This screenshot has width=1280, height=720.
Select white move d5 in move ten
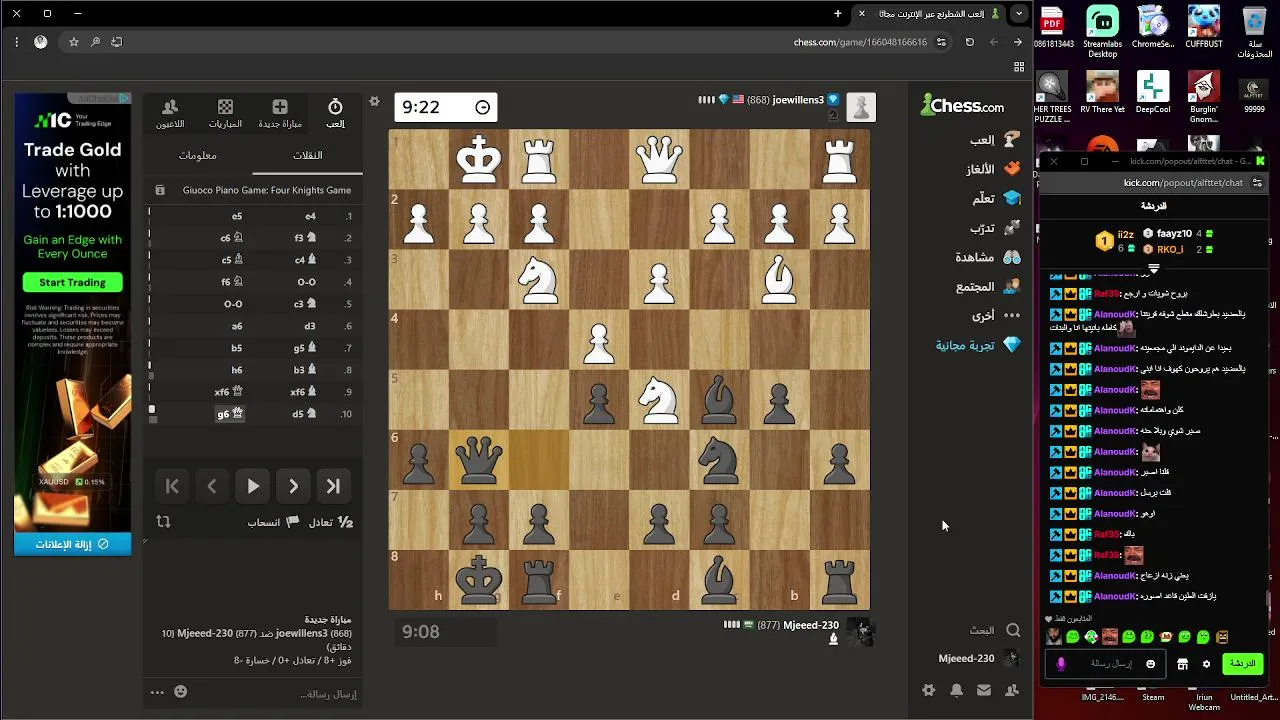coord(304,414)
